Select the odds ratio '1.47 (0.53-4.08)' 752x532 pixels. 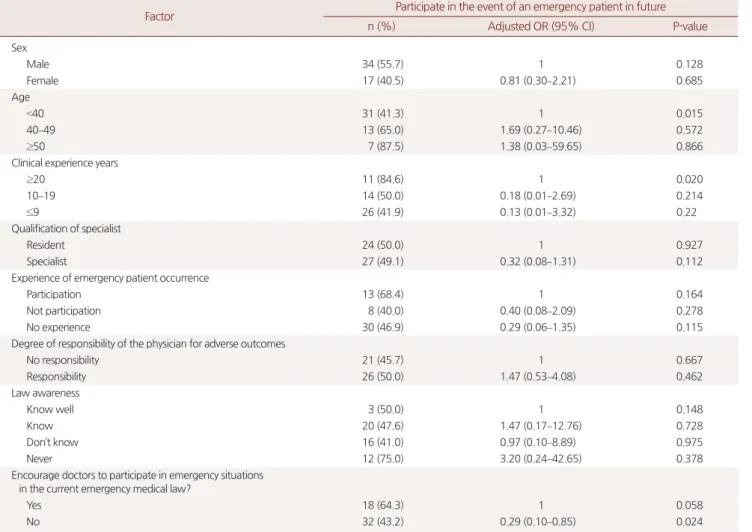[x=538, y=377]
